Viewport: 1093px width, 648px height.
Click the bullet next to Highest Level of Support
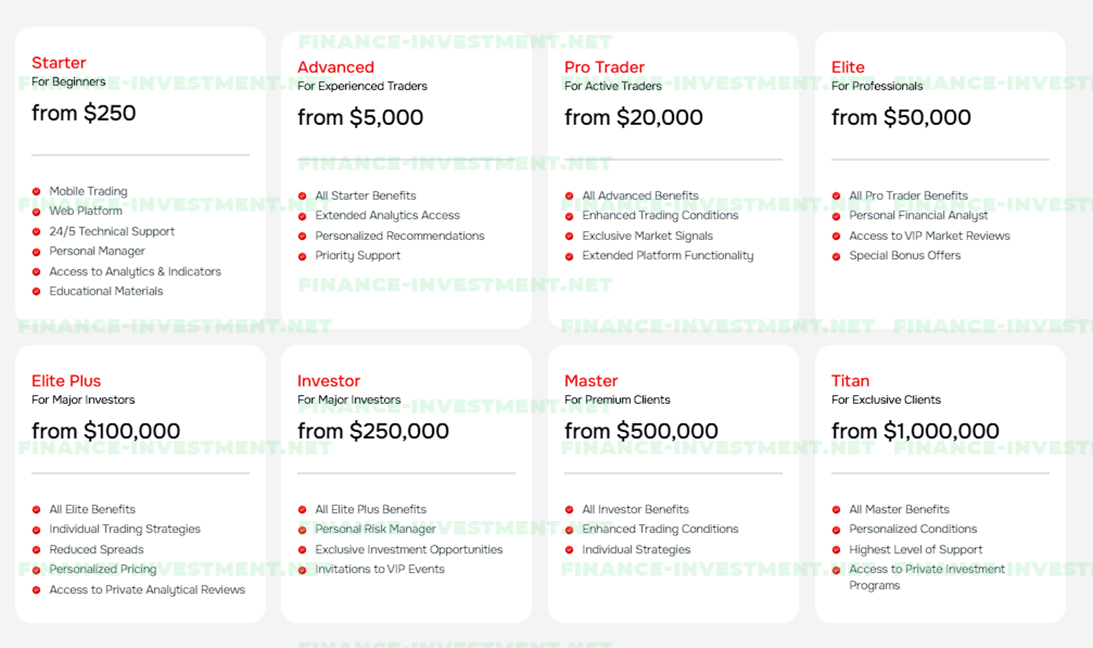point(836,550)
